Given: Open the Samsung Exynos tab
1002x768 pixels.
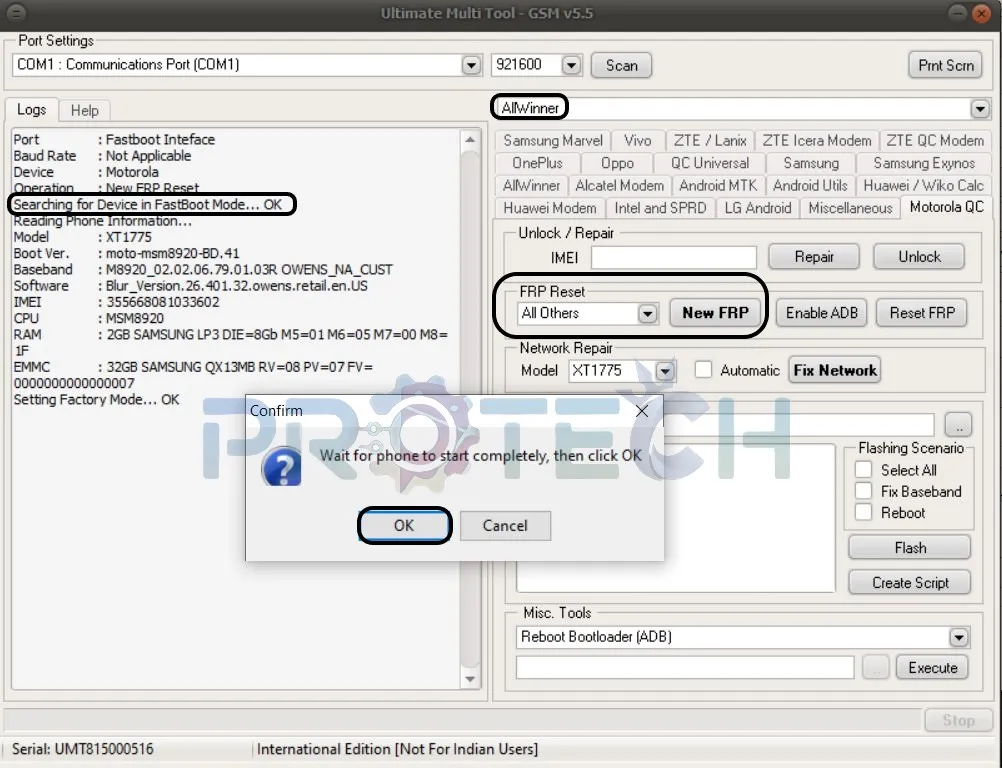Looking at the screenshot, I should tap(924, 163).
